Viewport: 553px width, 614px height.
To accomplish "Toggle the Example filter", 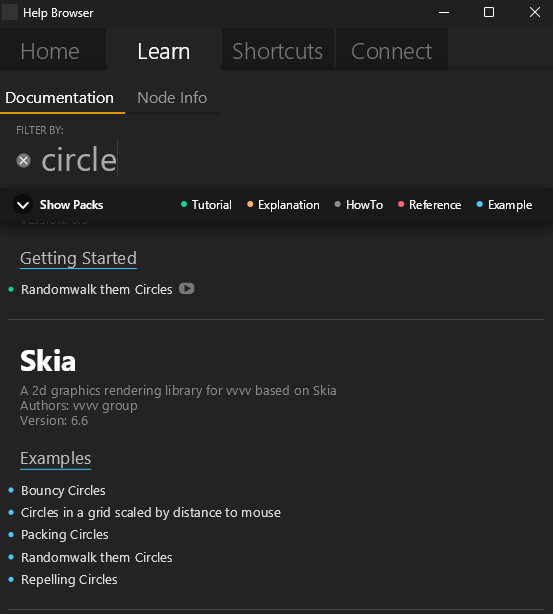I will [504, 204].
